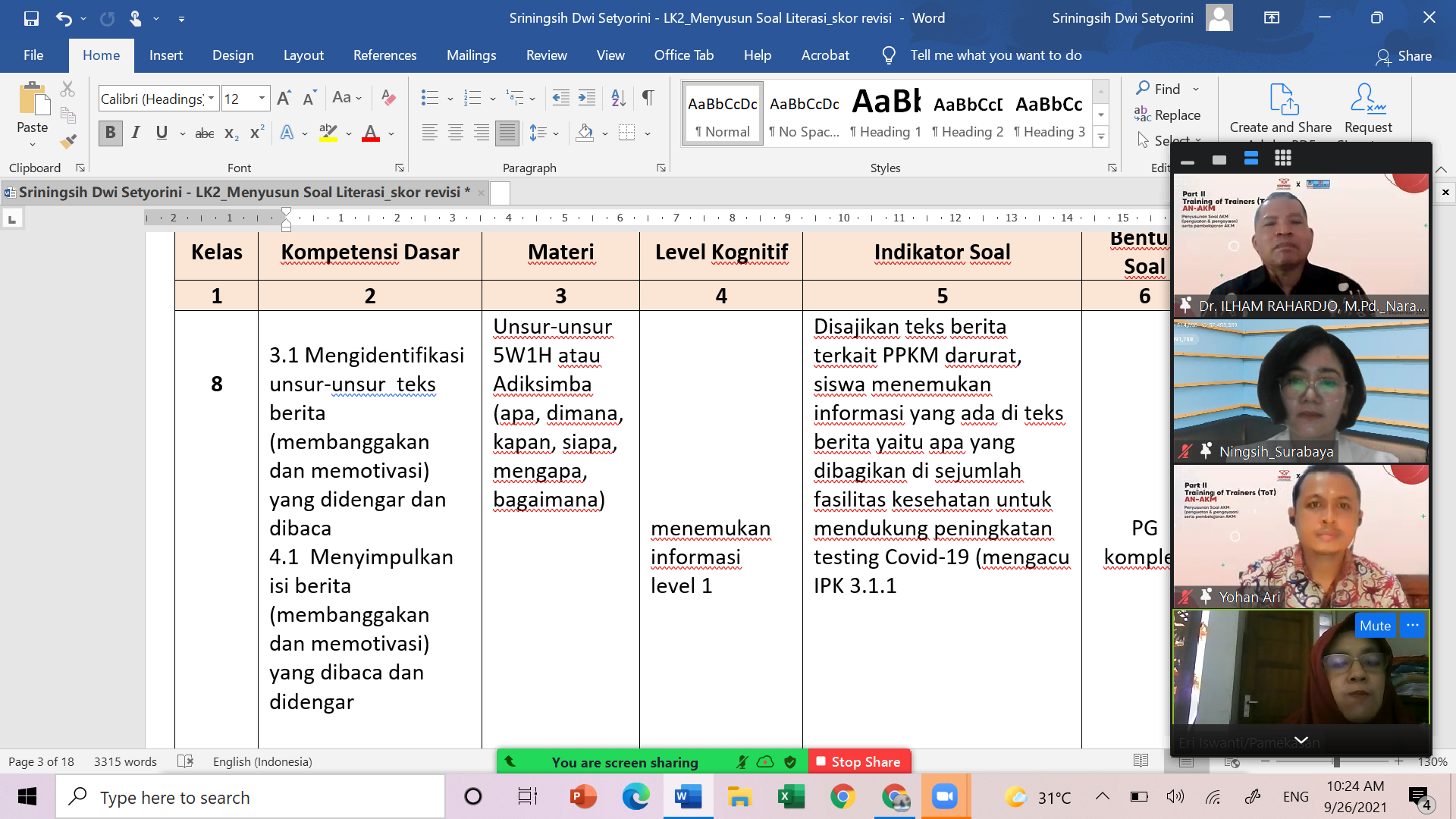Cut the selected text with the scissors icon
The image size is (1456, 819).
tap(67, 89)
